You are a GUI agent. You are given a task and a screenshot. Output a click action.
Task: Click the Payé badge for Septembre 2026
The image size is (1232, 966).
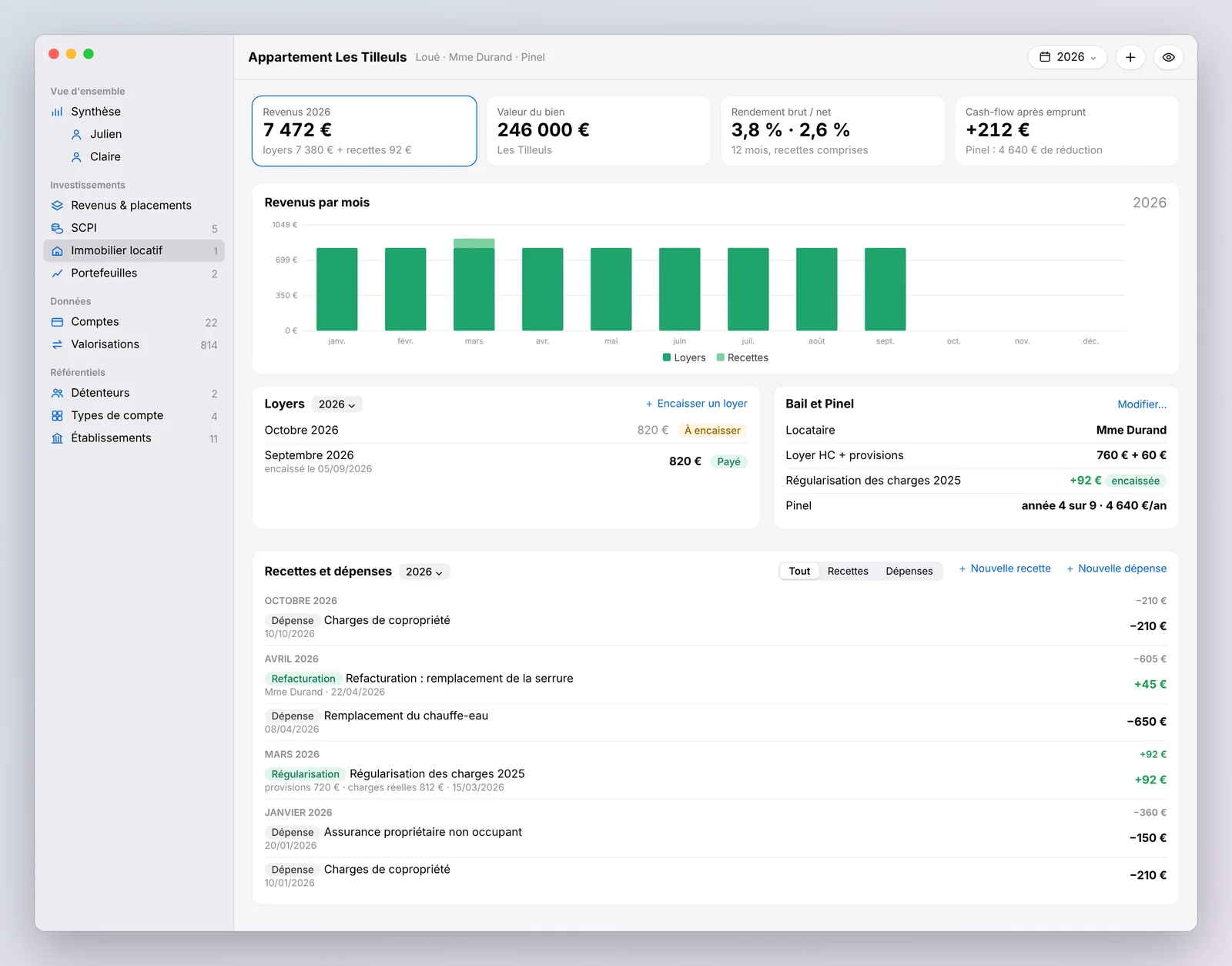click(x=728, y=462)
